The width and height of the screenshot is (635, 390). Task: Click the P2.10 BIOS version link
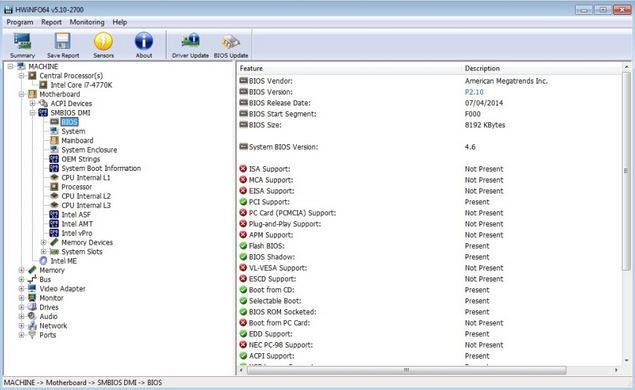click(x=474, y=92)
